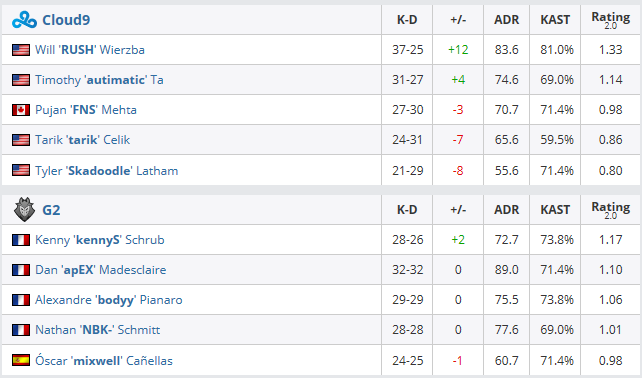The height and width of the screenshot is (378, 642).
Task: Click the Canadian flag beside FNS
Action: coord(21,110)
